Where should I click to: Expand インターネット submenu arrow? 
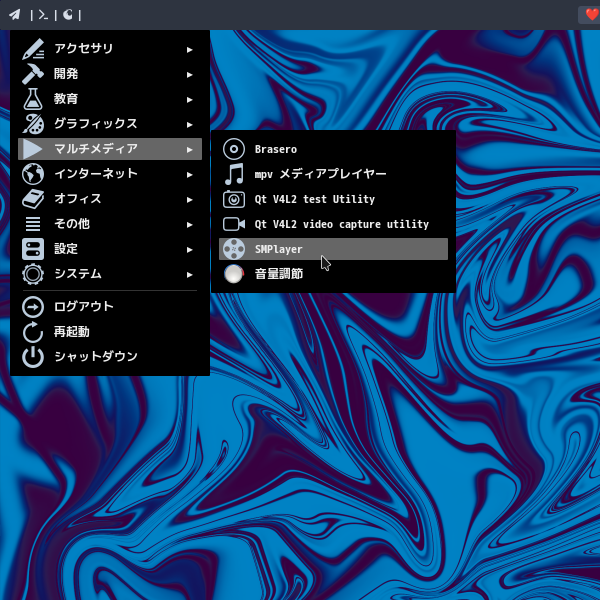[x=189, y=174]
